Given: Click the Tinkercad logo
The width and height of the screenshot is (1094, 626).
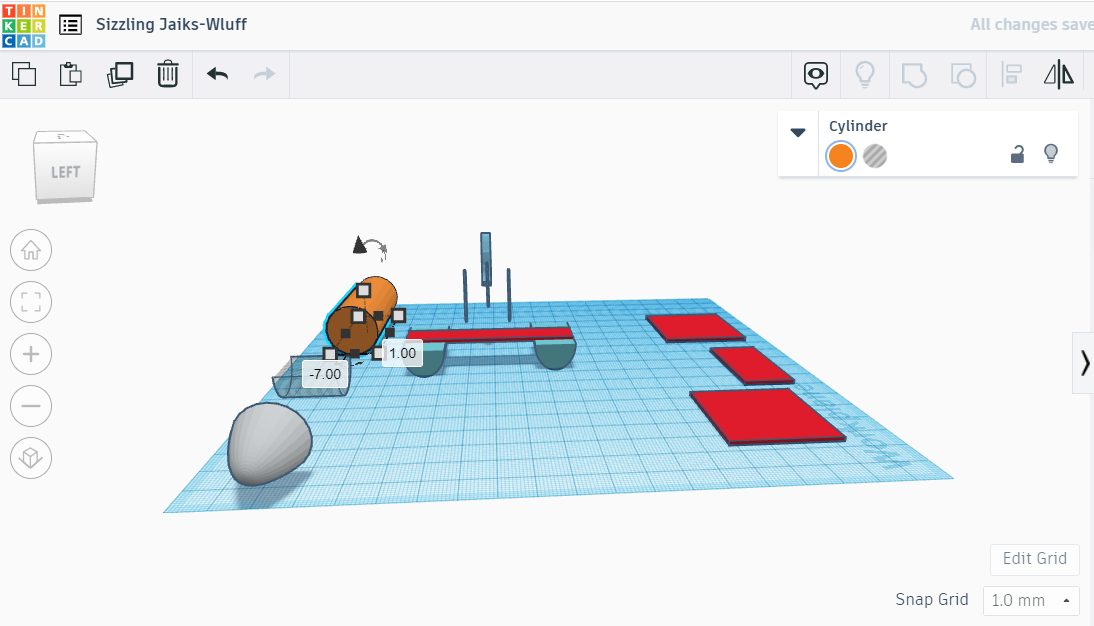Looking at the screenshot, I should click(x=24, y=24).
